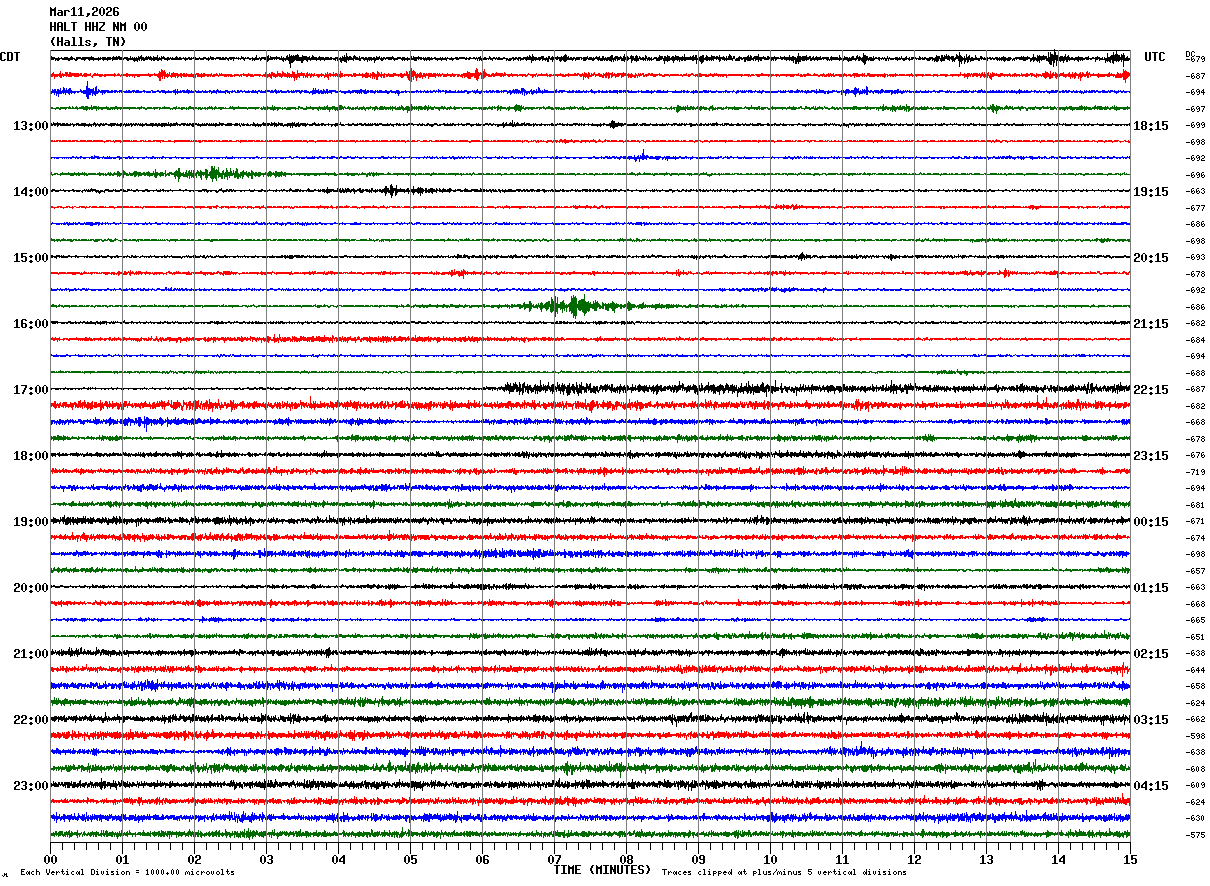Select the 18:00 CDT time label
1210x886 pixels.
[x=31, y=455]
